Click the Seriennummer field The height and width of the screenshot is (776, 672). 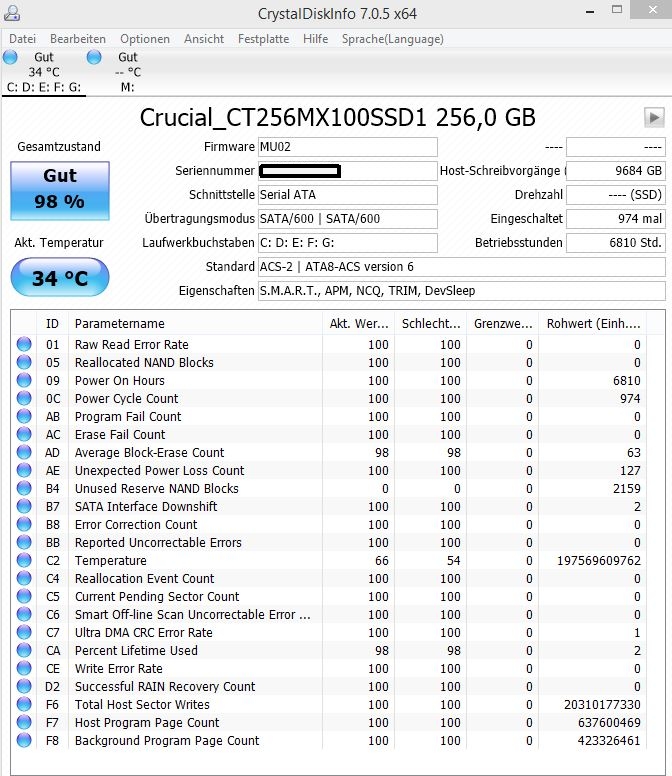point(348,171)
